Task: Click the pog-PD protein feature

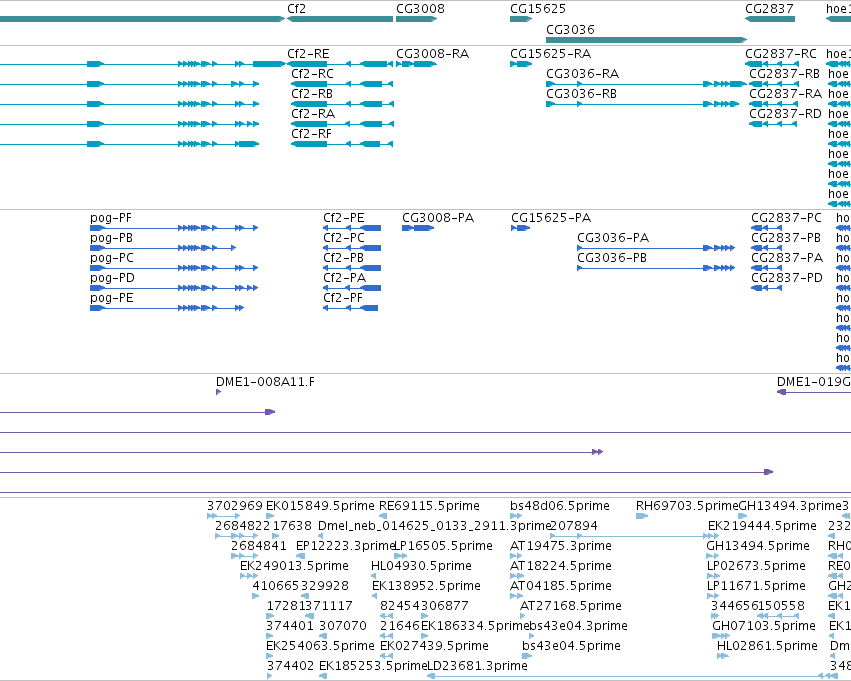Action: (174, 288)
